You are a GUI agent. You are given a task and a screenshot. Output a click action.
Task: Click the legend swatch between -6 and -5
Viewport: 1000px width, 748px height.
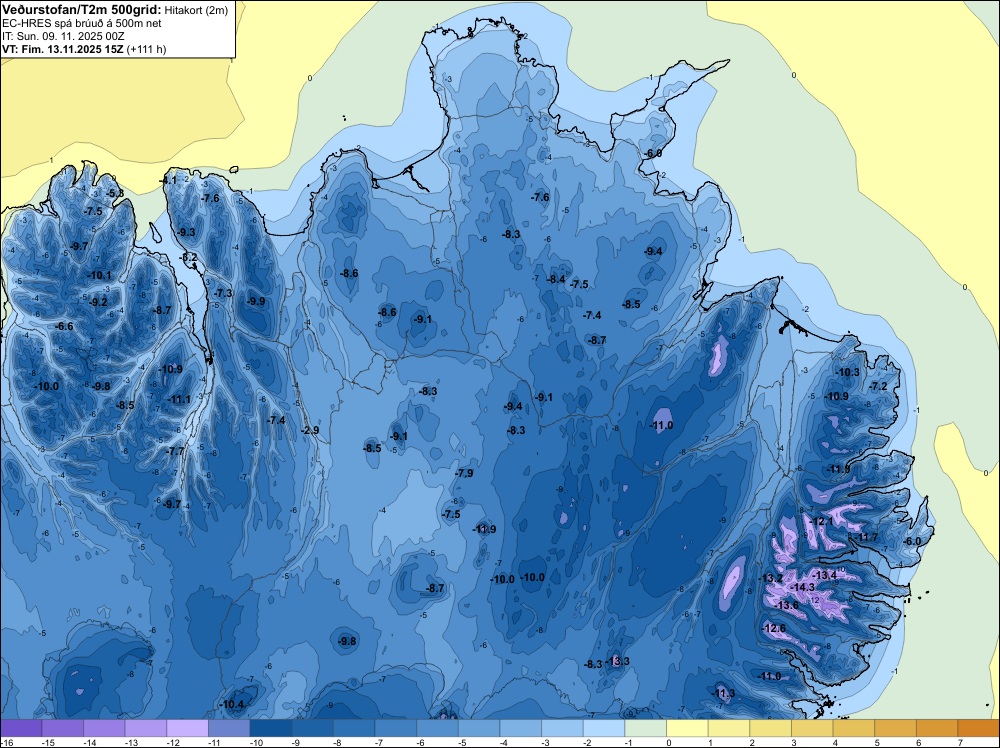pyautogui.click(x=438, y=728)
